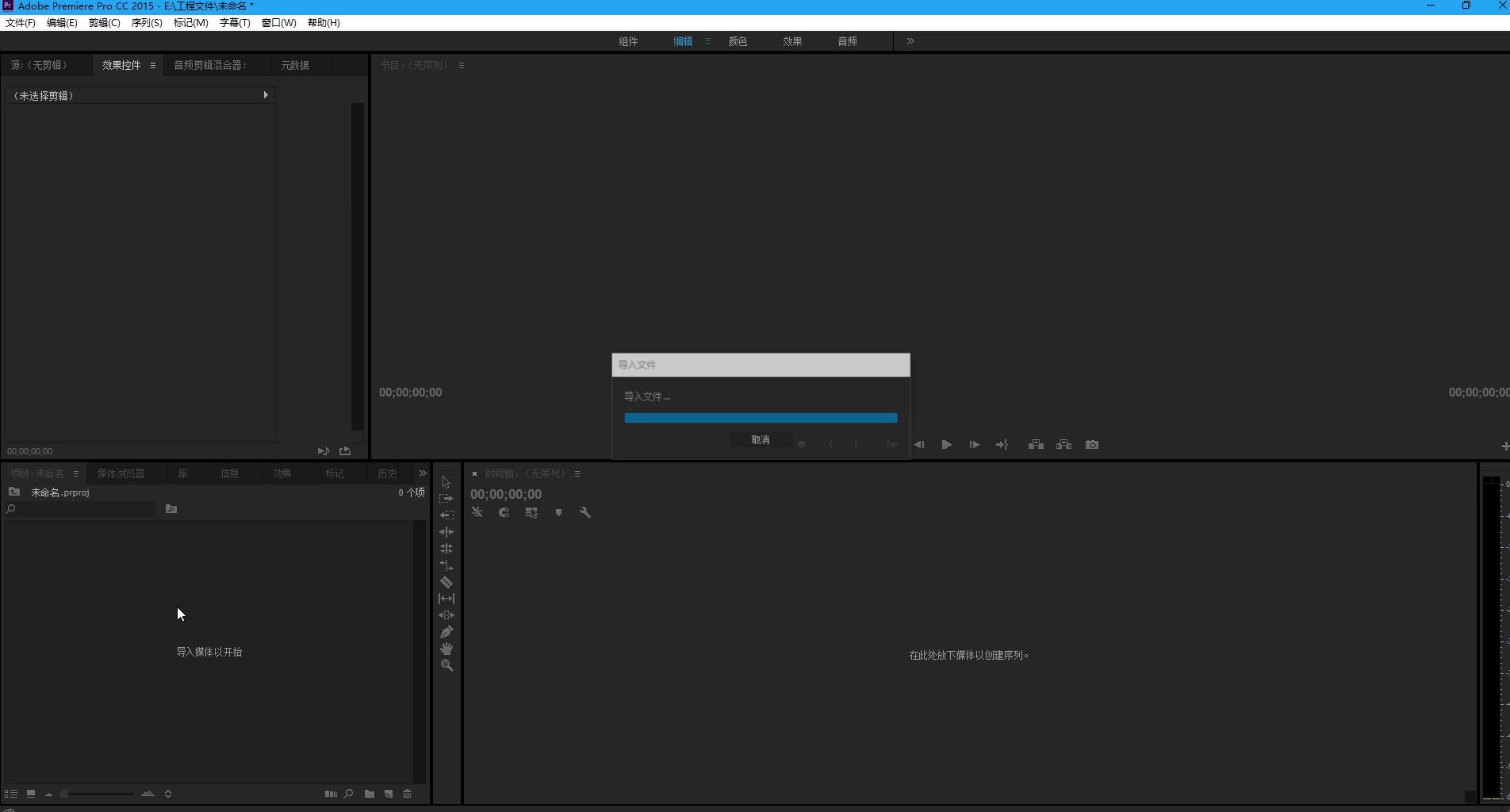This screenshot has width=1510, height=812.
Task: Open the 节目 monitor panel menu
Action: point(462,65)
